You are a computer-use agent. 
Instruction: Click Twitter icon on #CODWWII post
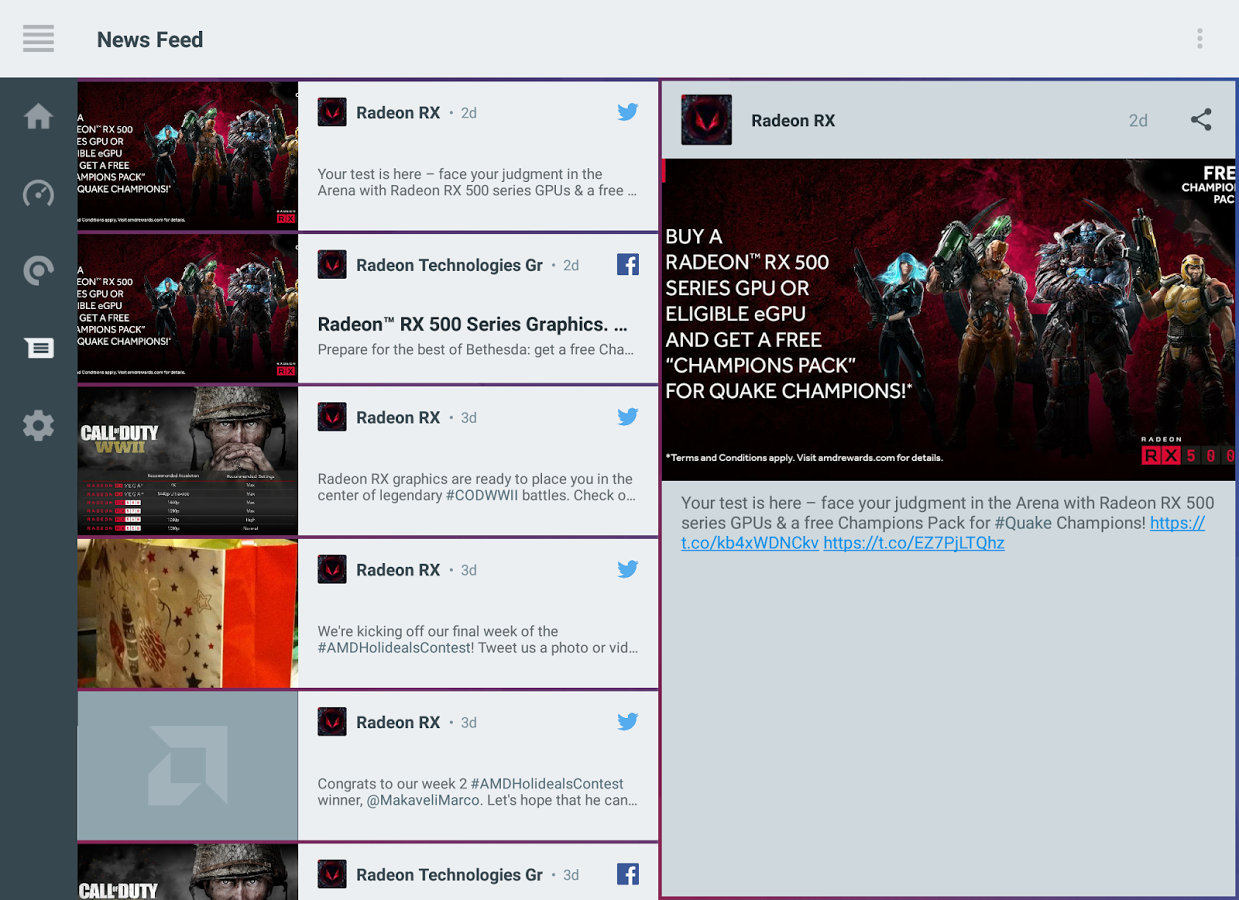[x=627, y=417]
